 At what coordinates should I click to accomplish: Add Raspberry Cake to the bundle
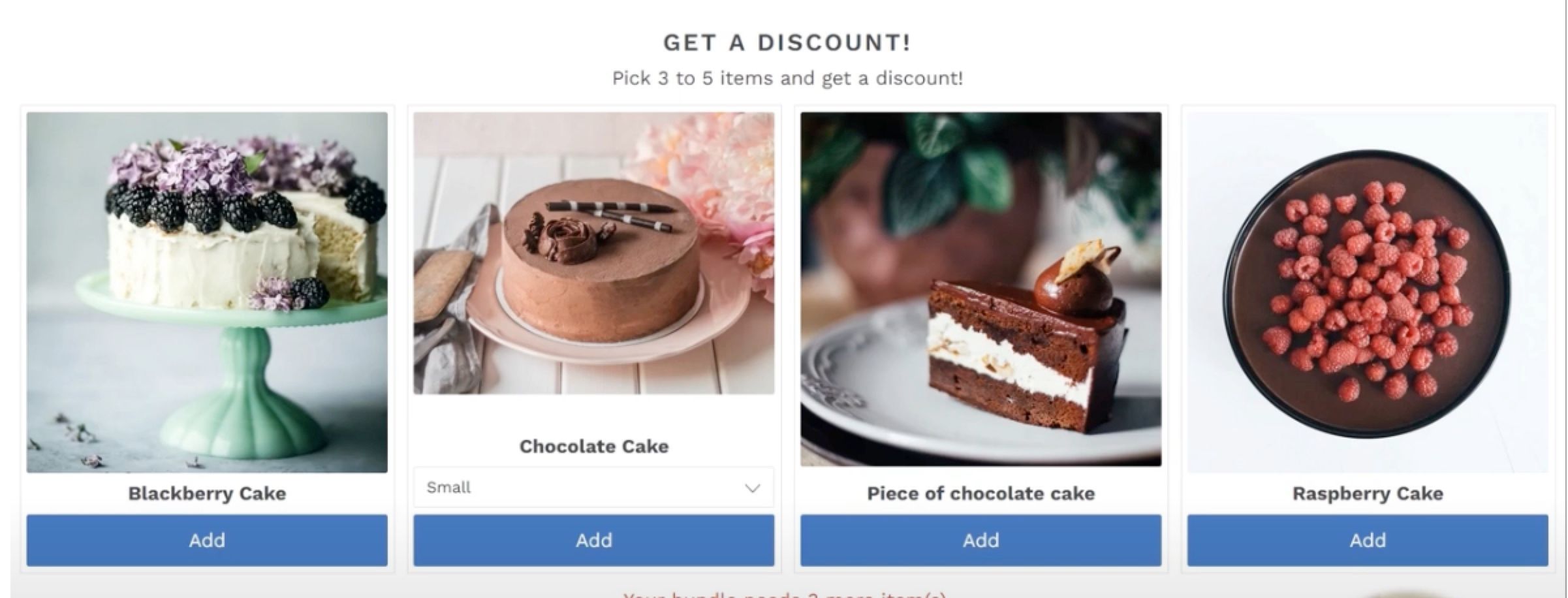(x=1368, y=540)
